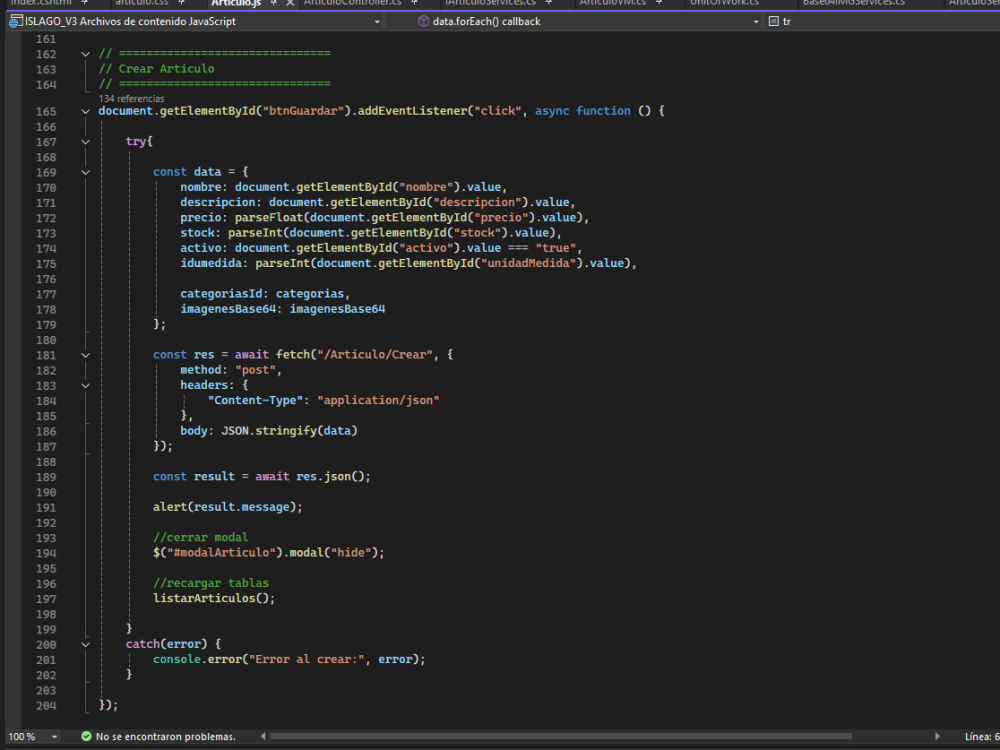The width and height of the screenshot is (1000, 750).
Task: Click the horizontal scrollbar left arrow
Action: [x=263, y=737]
